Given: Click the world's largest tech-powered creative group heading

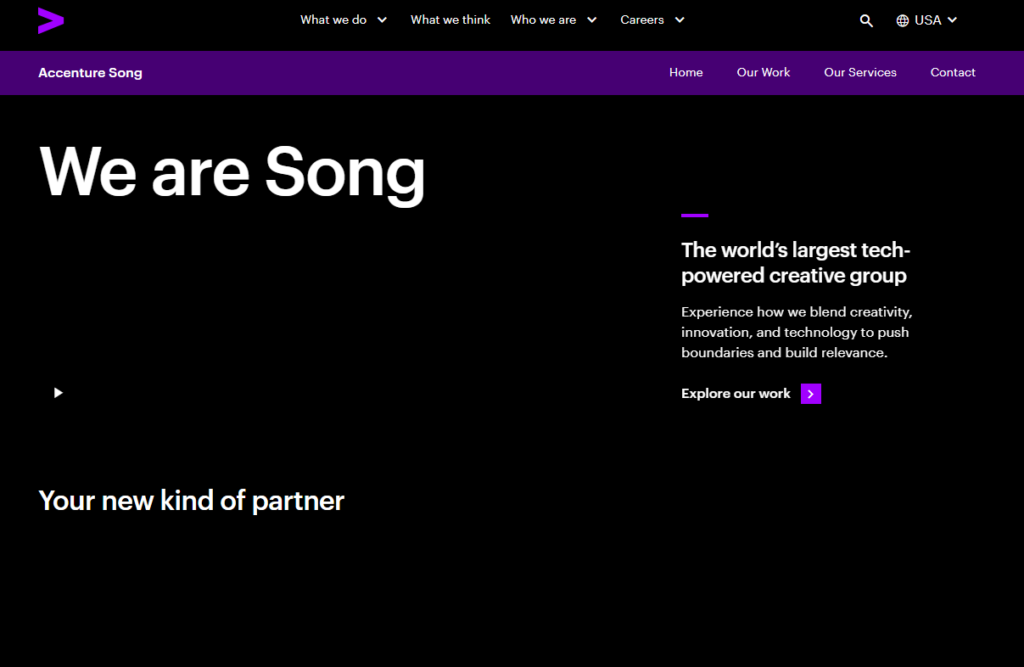Looking at the screenshot, I should point(795,263).
